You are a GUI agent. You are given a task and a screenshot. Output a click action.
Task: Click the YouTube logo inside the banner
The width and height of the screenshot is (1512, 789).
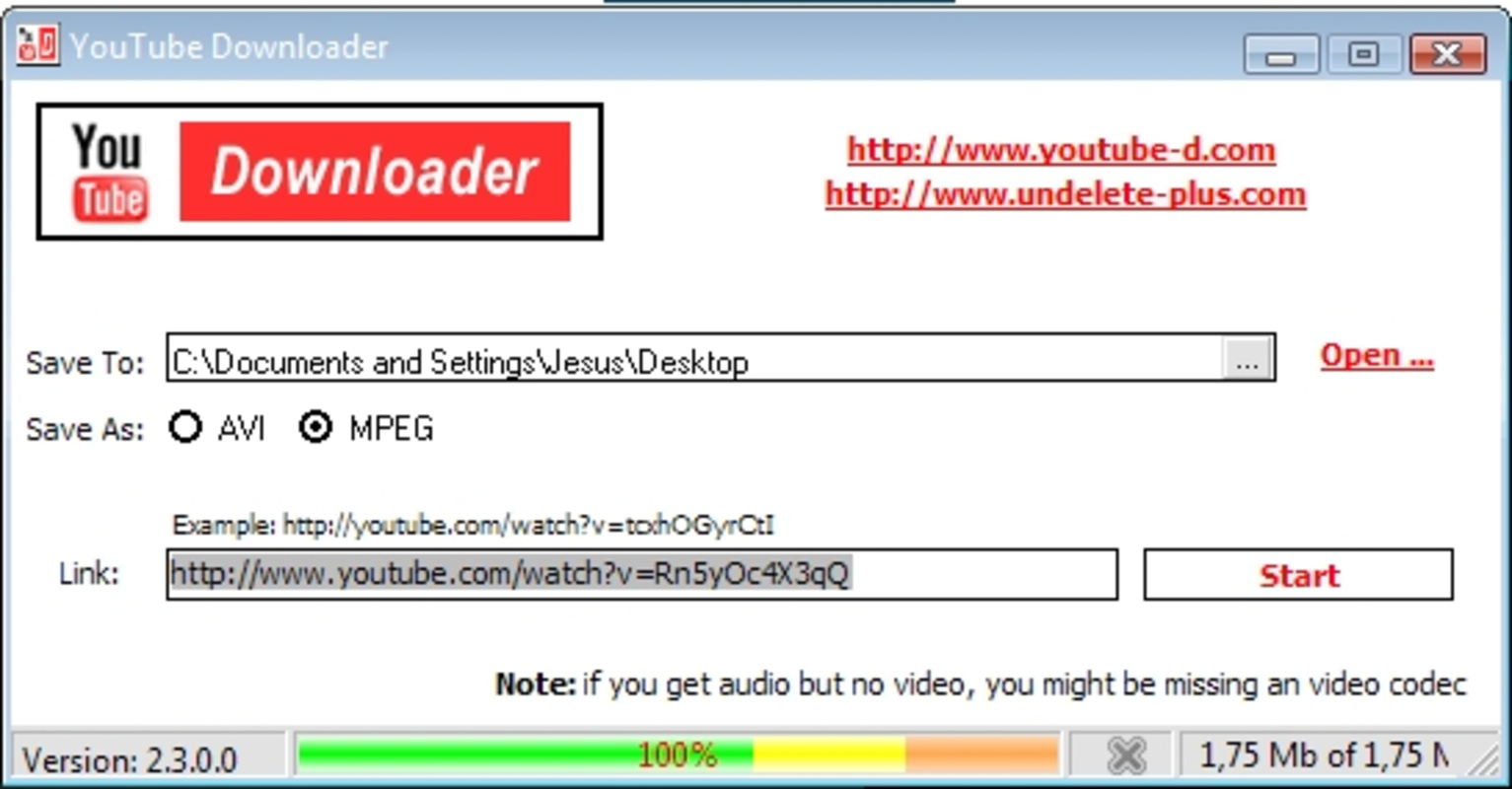click(108, 169)
